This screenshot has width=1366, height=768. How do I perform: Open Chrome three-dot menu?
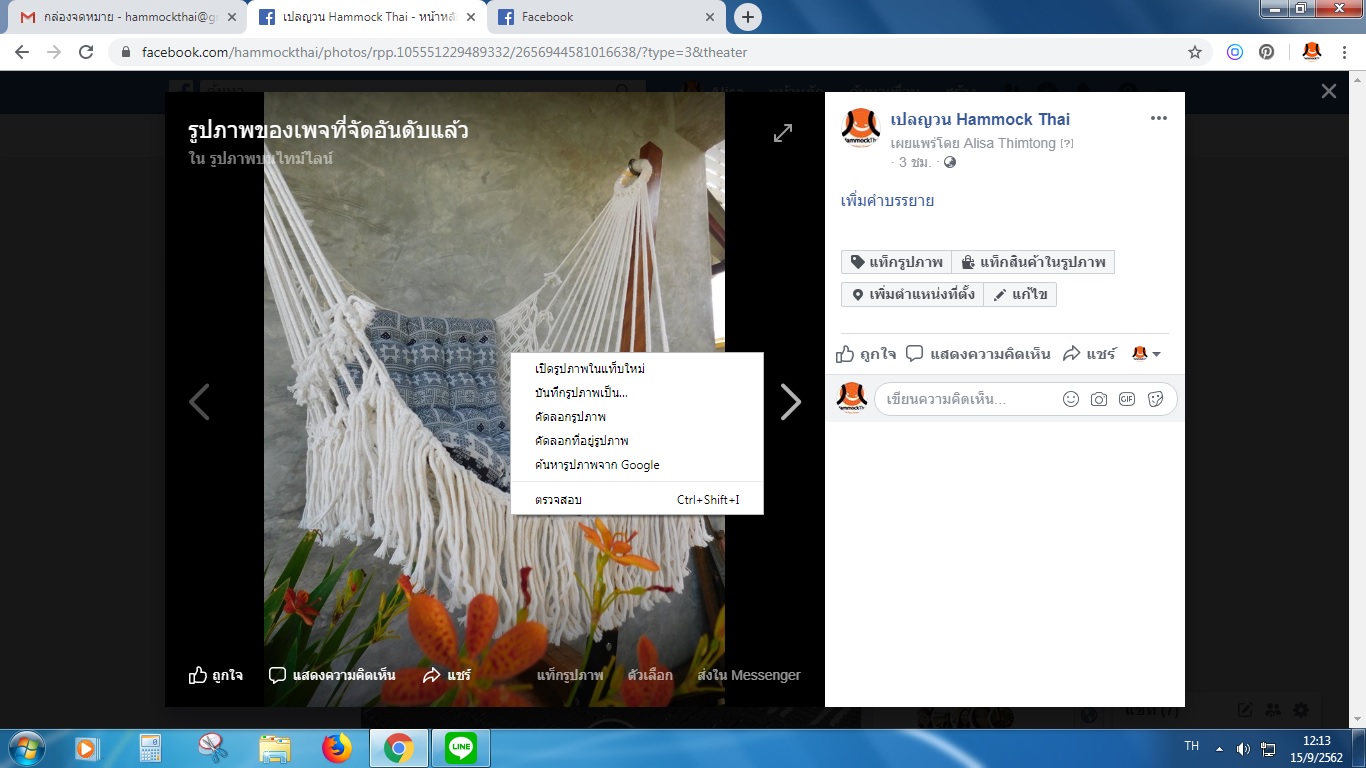click(x=1344, y=52)
